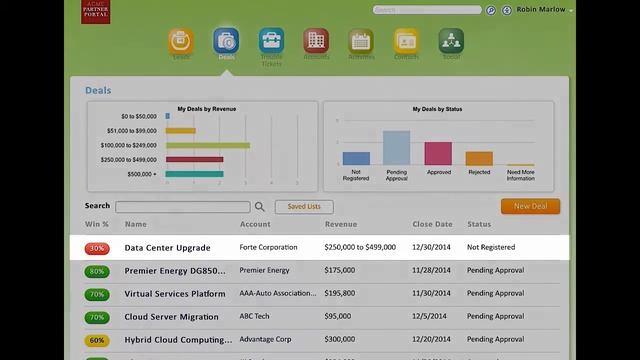640x360 pixels.
Task: Click the deals list Search field
Action: coord(183,207)
